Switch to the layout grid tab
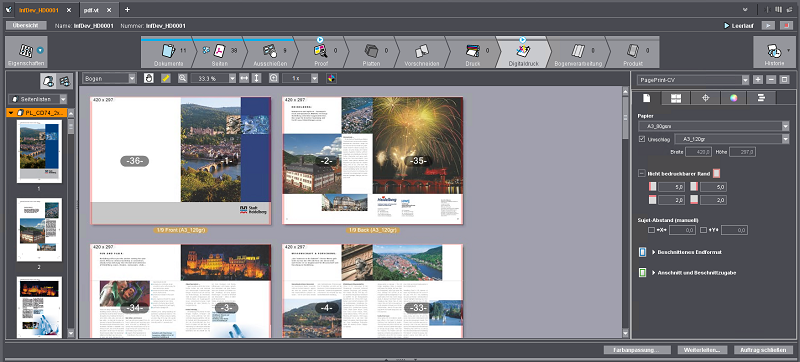 click(676, 98)
